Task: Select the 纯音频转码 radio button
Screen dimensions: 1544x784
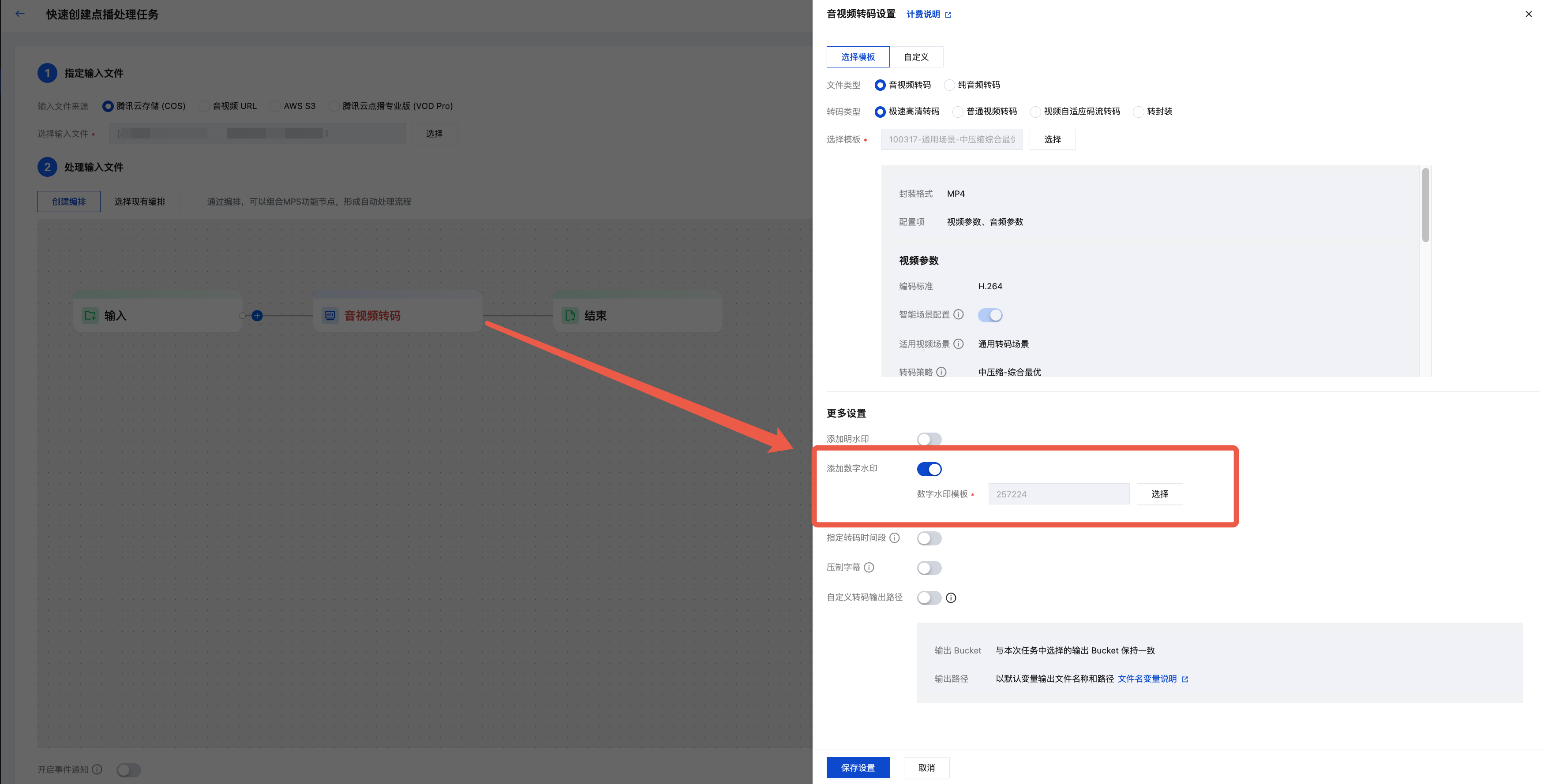Action: click(x=949, y=85)
